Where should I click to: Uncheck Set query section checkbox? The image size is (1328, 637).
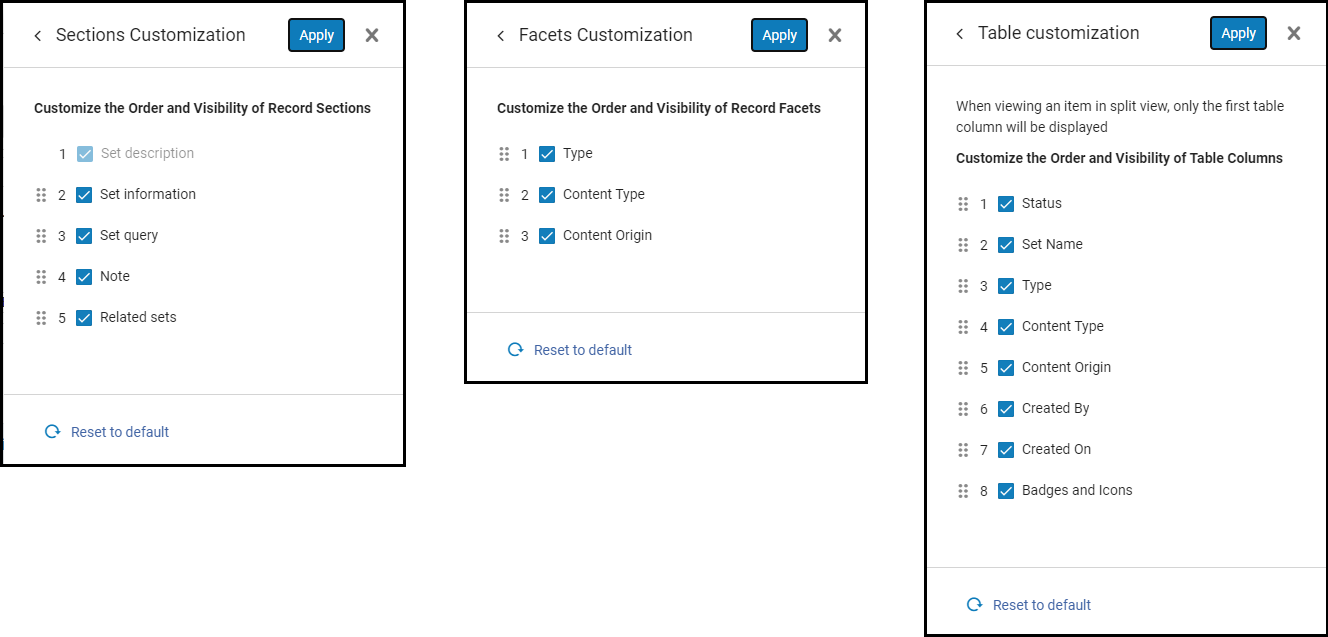tap(84, 236)
